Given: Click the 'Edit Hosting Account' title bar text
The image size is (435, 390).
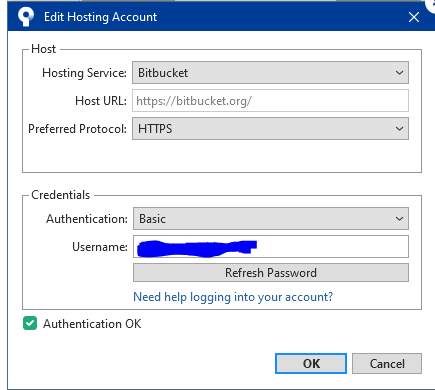Looking at the screenshot, I should (x=100, y=17).
